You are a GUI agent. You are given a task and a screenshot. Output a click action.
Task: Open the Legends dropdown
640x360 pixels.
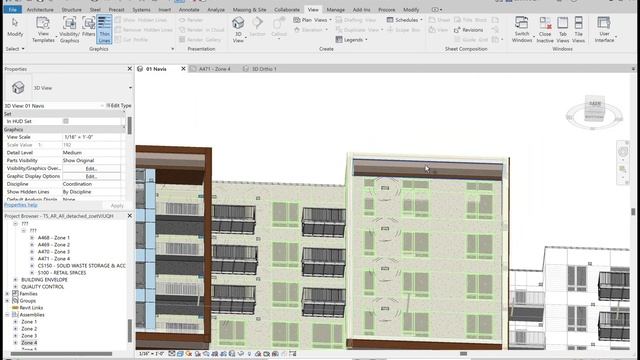point(351,40)
